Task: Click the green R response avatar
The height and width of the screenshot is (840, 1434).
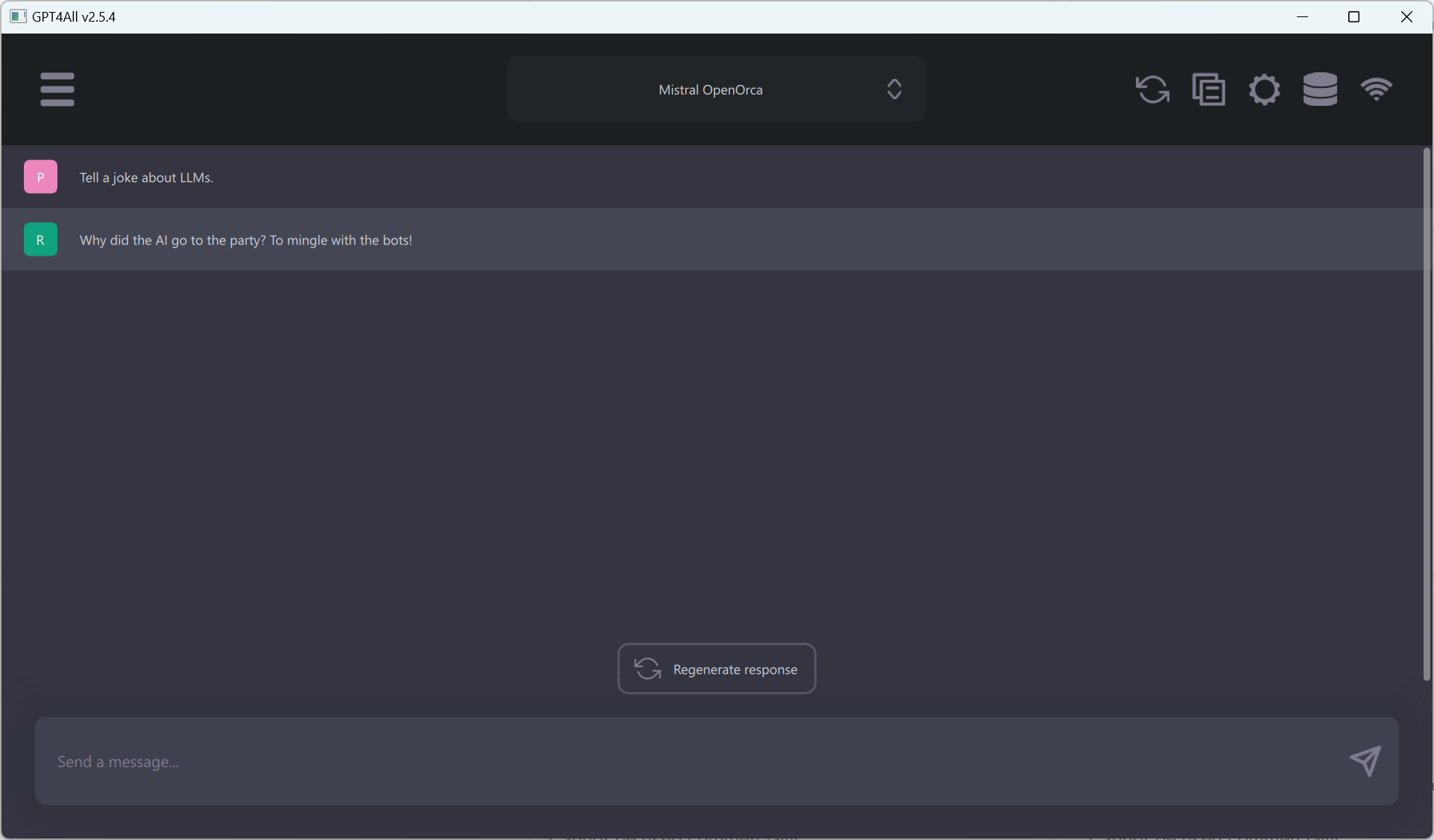Action: [40, 240]
